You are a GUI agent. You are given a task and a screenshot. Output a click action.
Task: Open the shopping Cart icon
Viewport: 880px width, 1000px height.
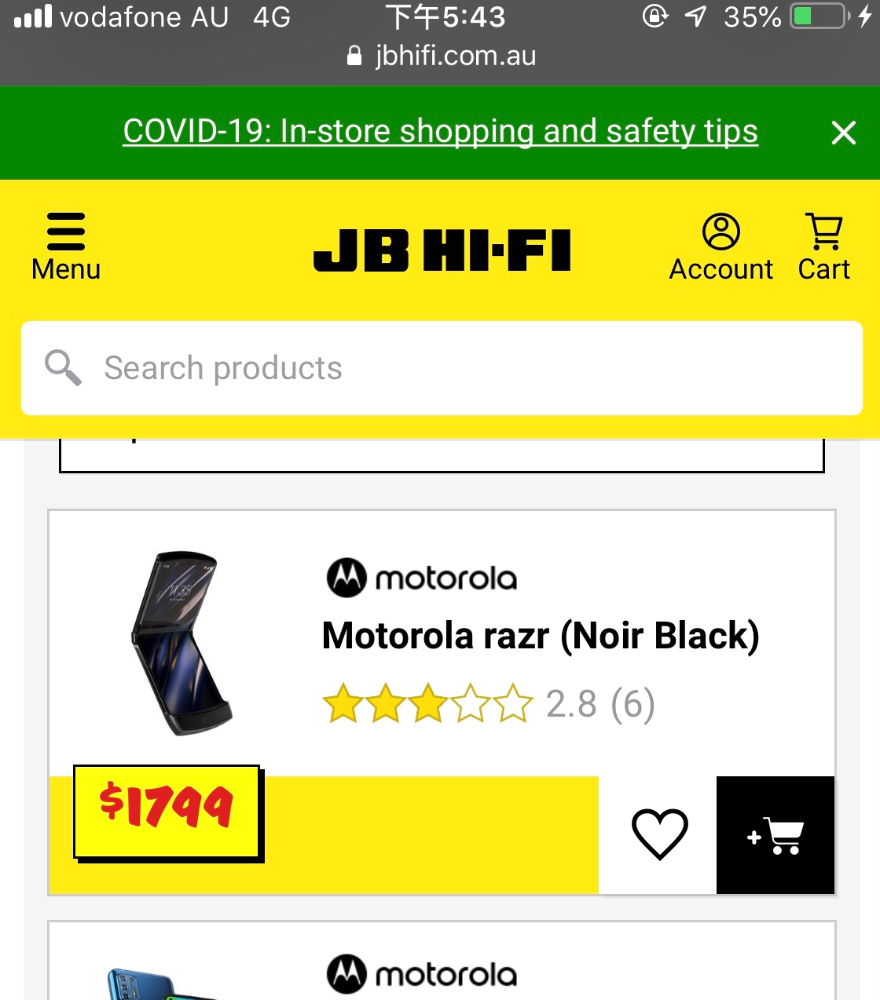click(x=824, y=231)
